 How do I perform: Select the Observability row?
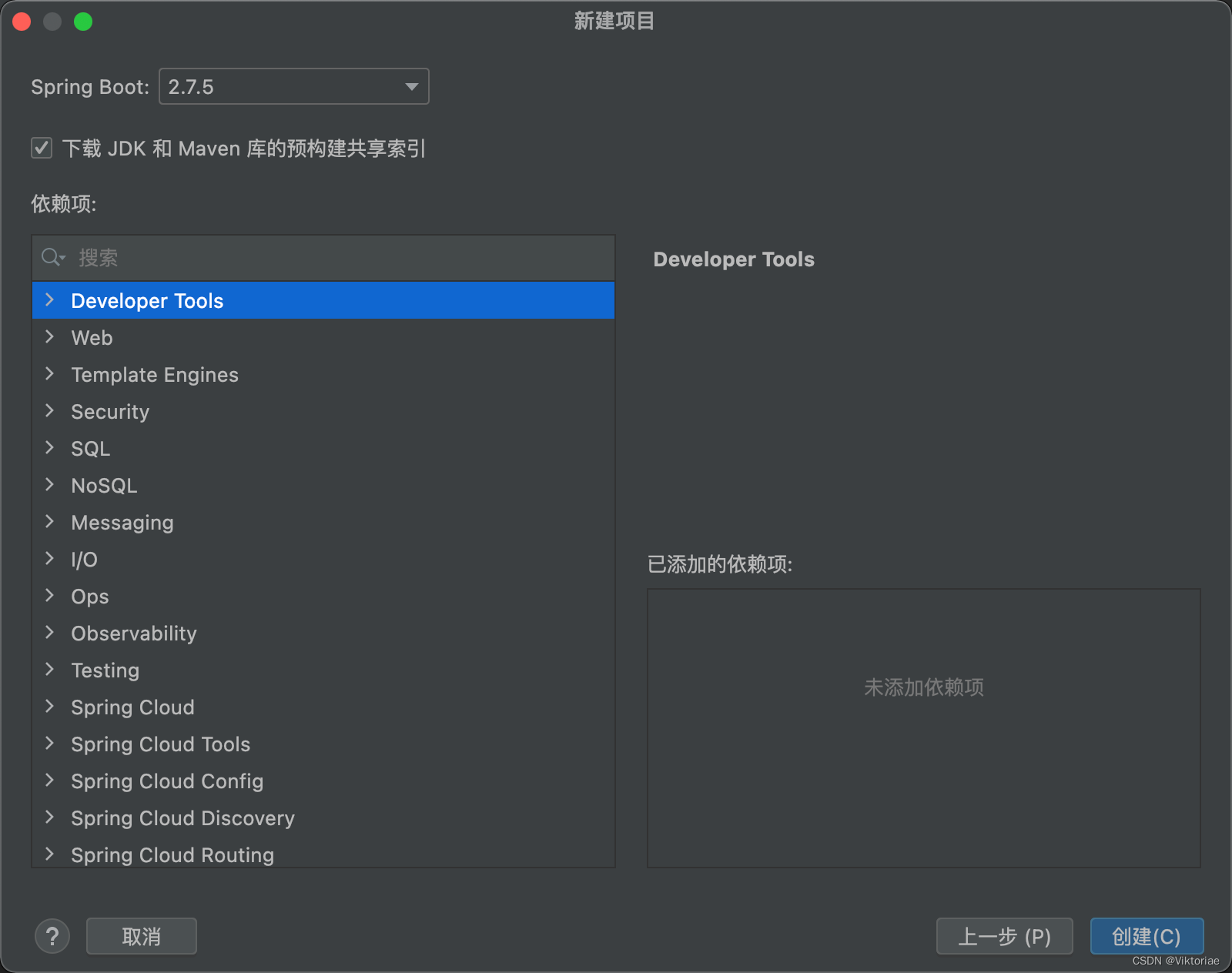[323, 633]
